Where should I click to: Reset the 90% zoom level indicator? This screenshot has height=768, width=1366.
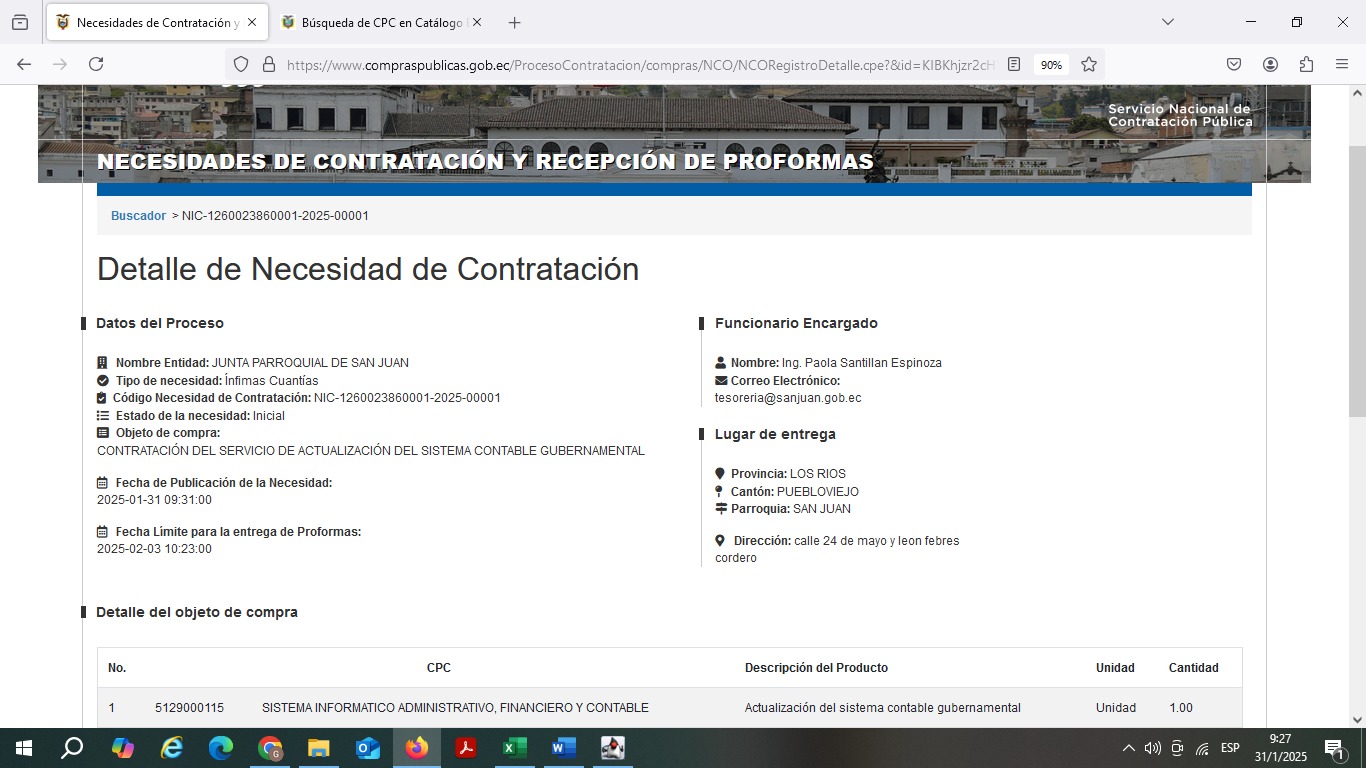pyautogui.click(x=1051, y=65)
